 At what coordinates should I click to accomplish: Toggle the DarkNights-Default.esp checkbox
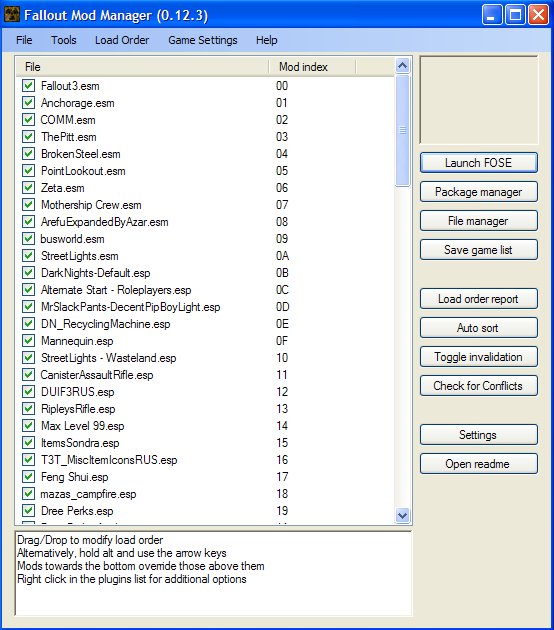pos(28,273)
